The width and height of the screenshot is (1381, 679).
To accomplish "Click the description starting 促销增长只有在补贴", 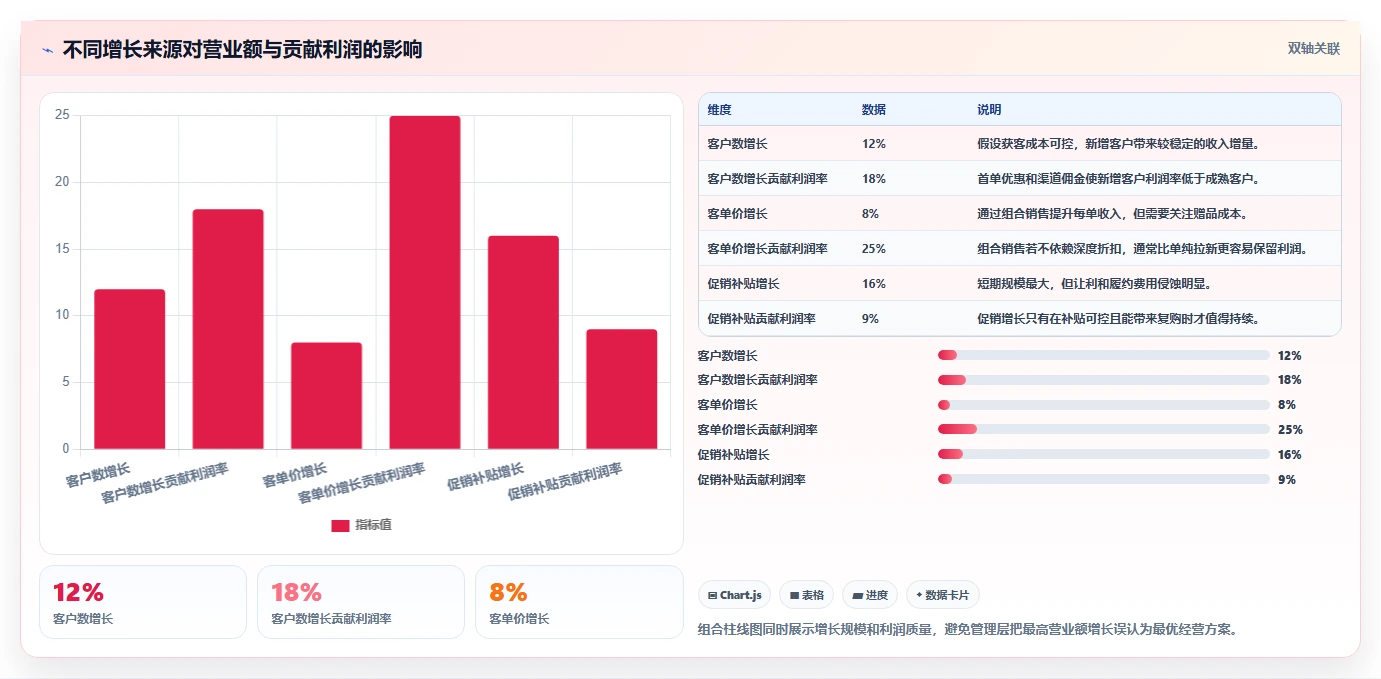I will coord(1118,319).
